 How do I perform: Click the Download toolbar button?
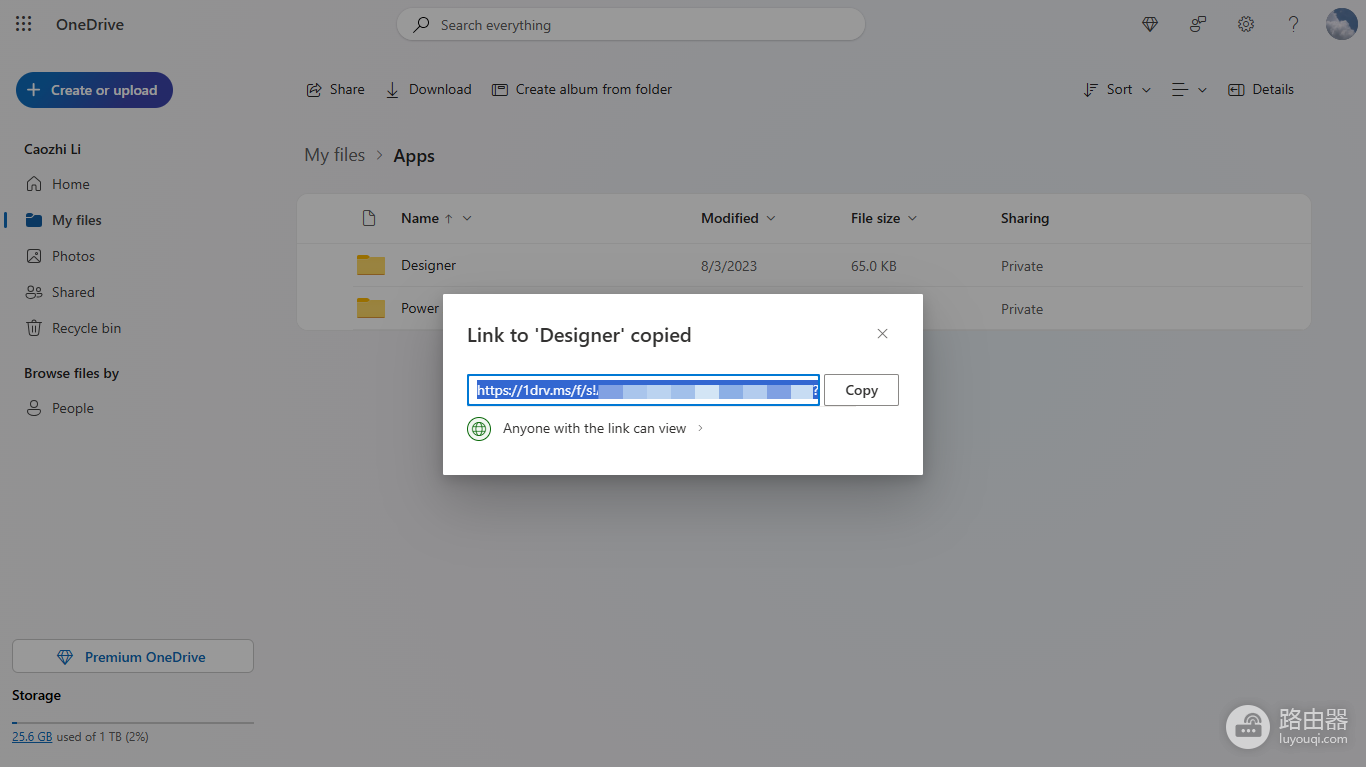click(x=428, y=89)
